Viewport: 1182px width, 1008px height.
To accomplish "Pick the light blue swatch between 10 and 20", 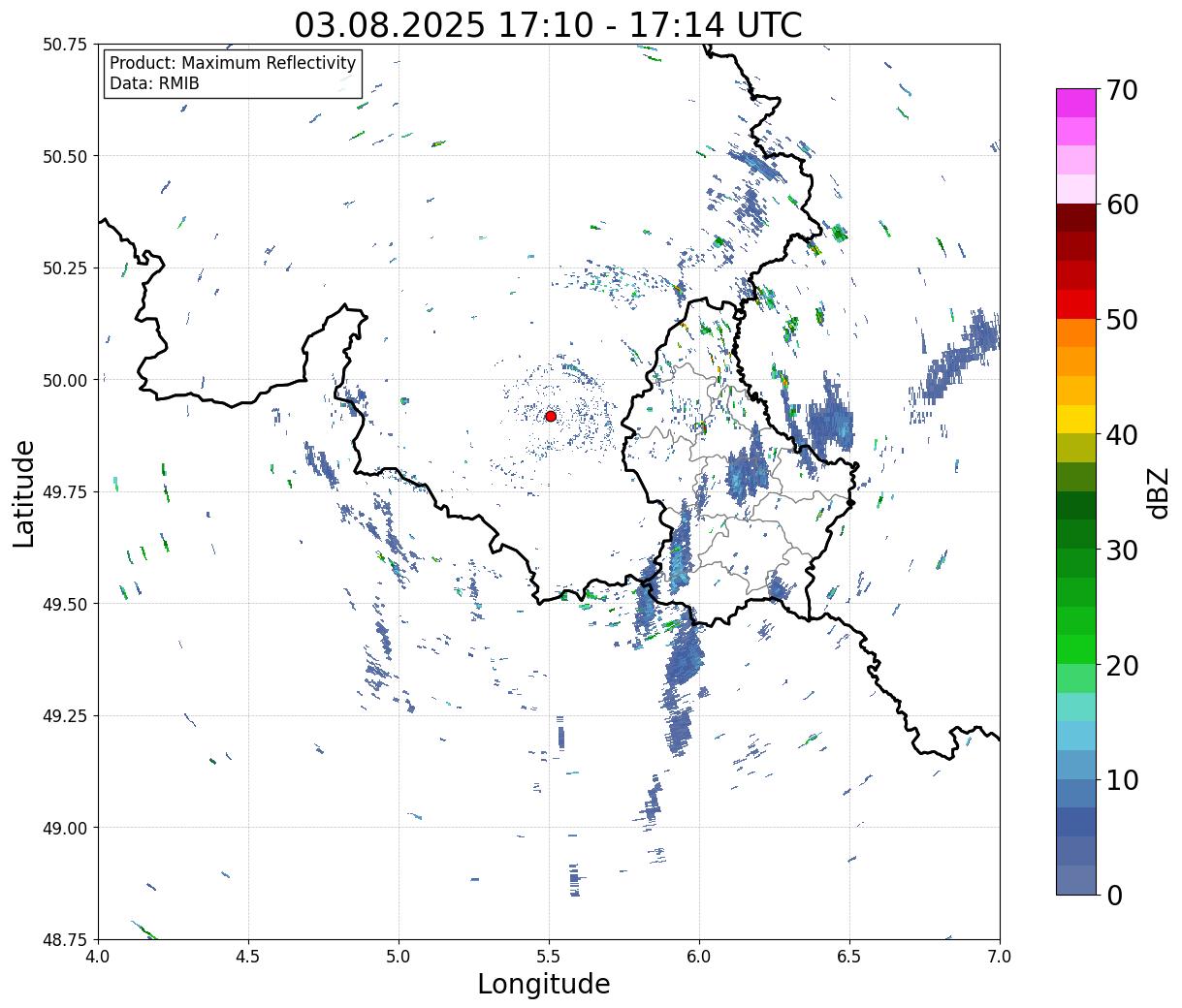I will (x=1076, y=736).
